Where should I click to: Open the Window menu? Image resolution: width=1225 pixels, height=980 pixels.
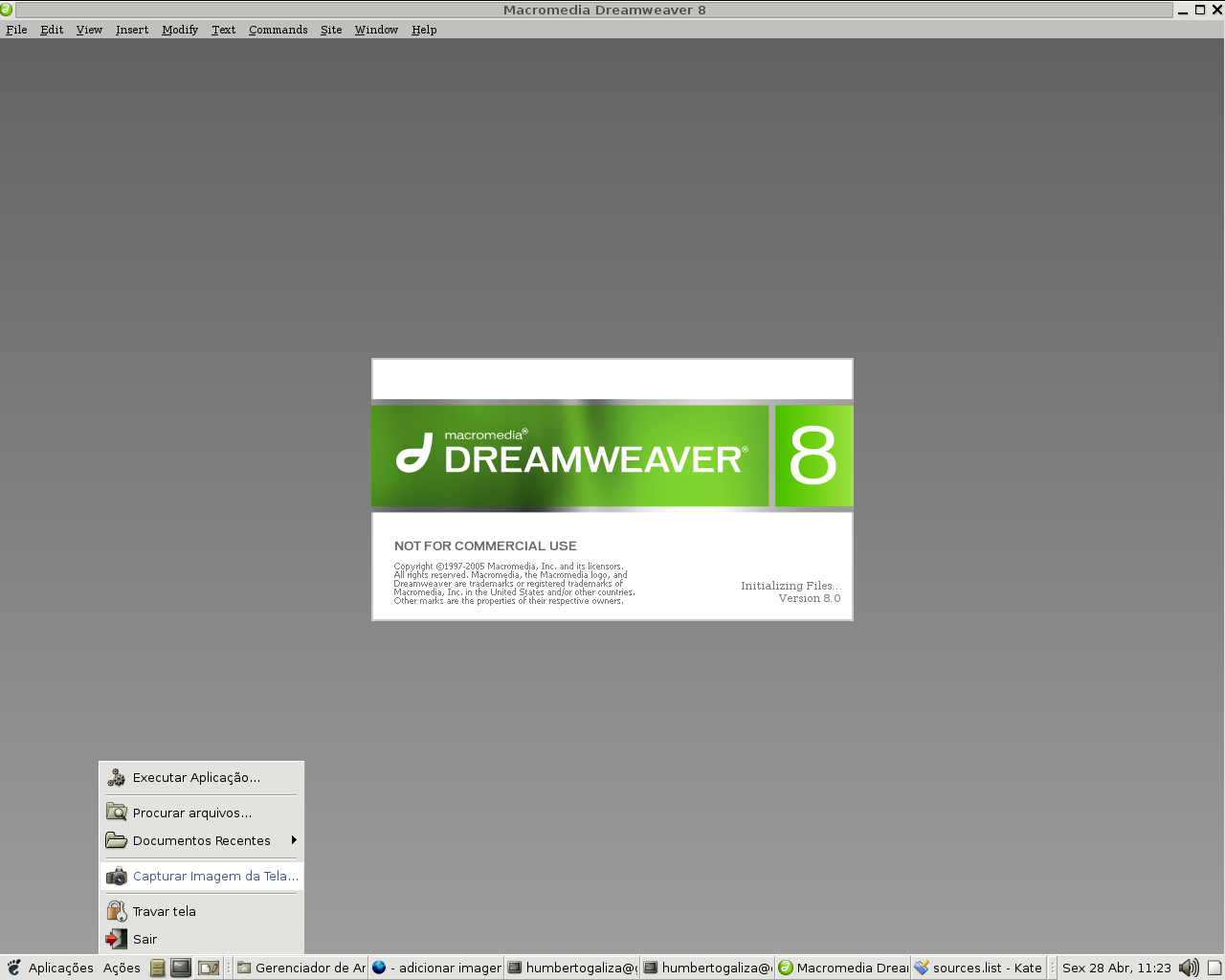[x=376, y=30]
